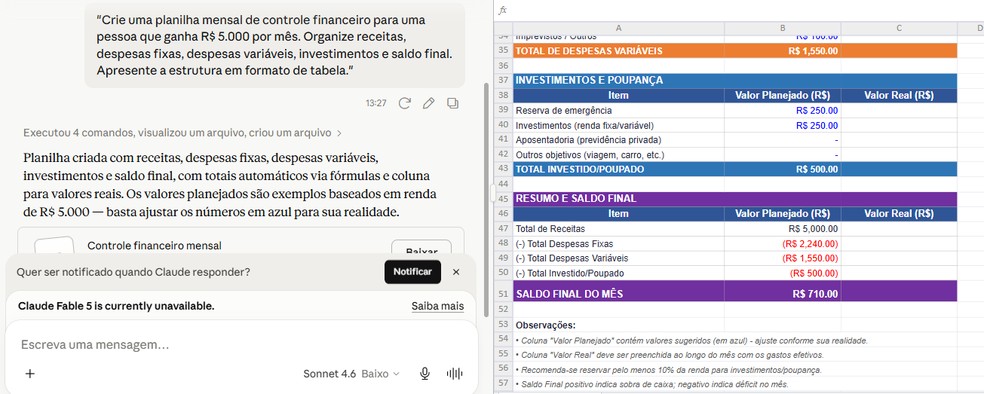This screenshot has height=394, width=984.
Task: Click cell 'TOTAL DE DESPESAS VARIÁVEIS'
Action: 619,51
